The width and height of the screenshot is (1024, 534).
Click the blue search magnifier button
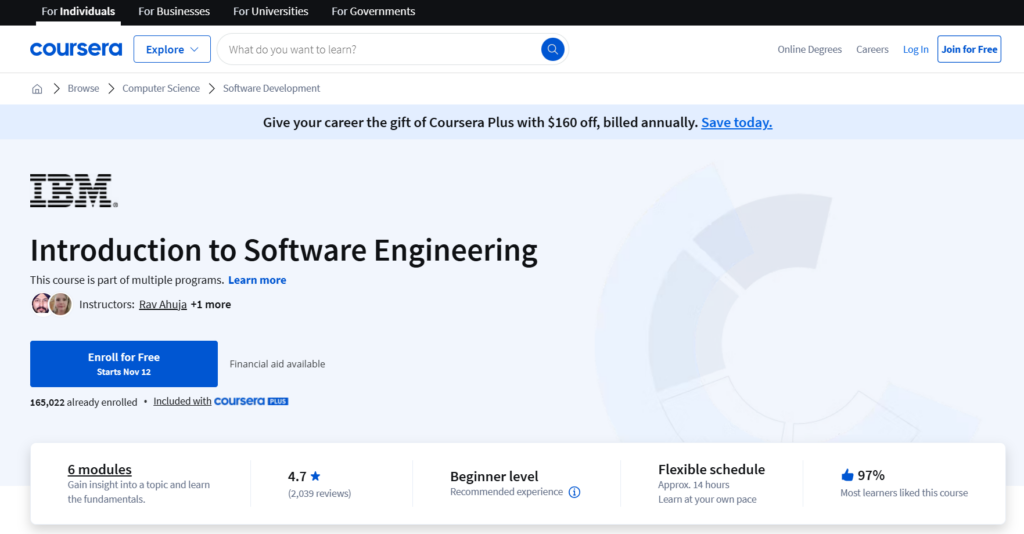click(552, 49)
